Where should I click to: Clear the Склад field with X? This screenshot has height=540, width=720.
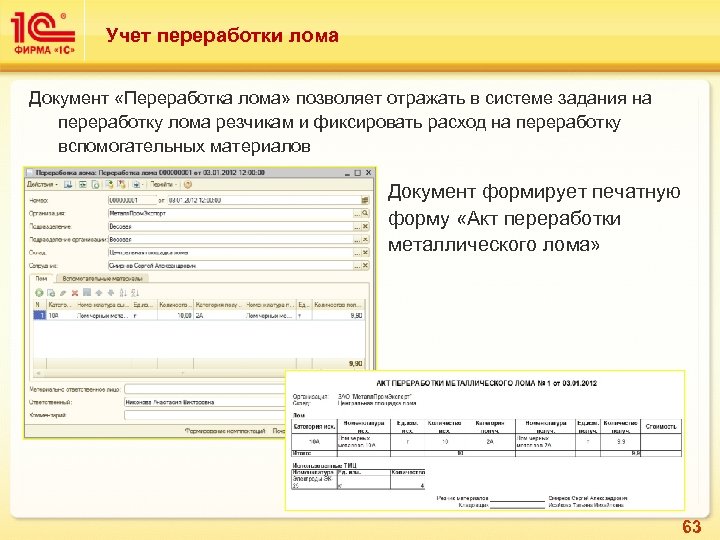[x=365, y=253]
